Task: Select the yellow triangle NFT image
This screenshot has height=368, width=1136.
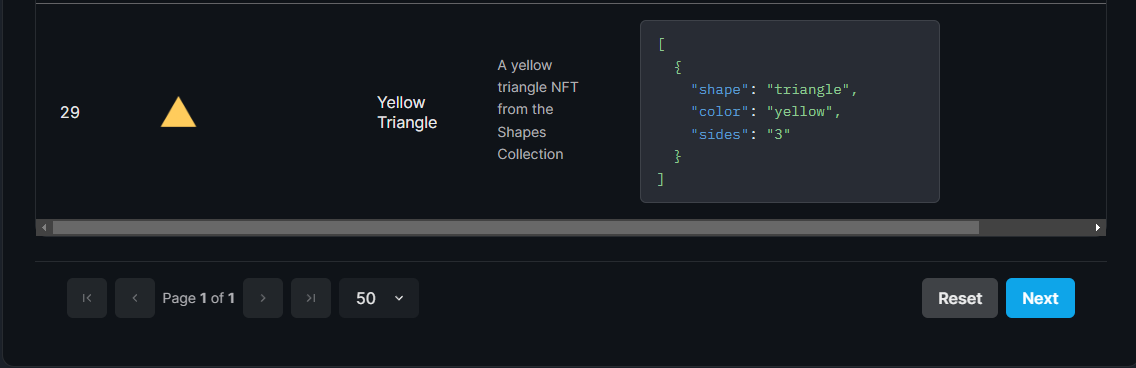Action: (178, 112)
